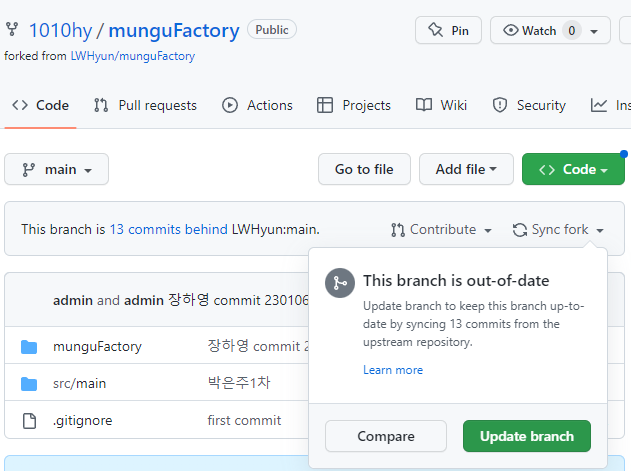
Task: Pin this repository
Action: click(x=448, y=30)
